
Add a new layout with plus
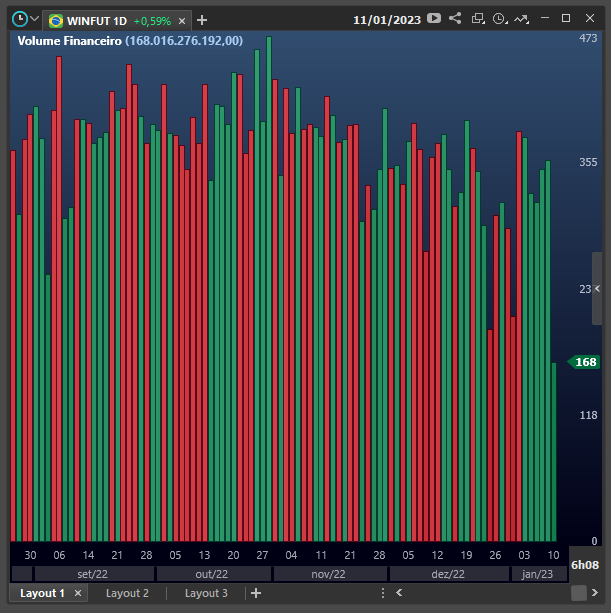coord(256,593)
